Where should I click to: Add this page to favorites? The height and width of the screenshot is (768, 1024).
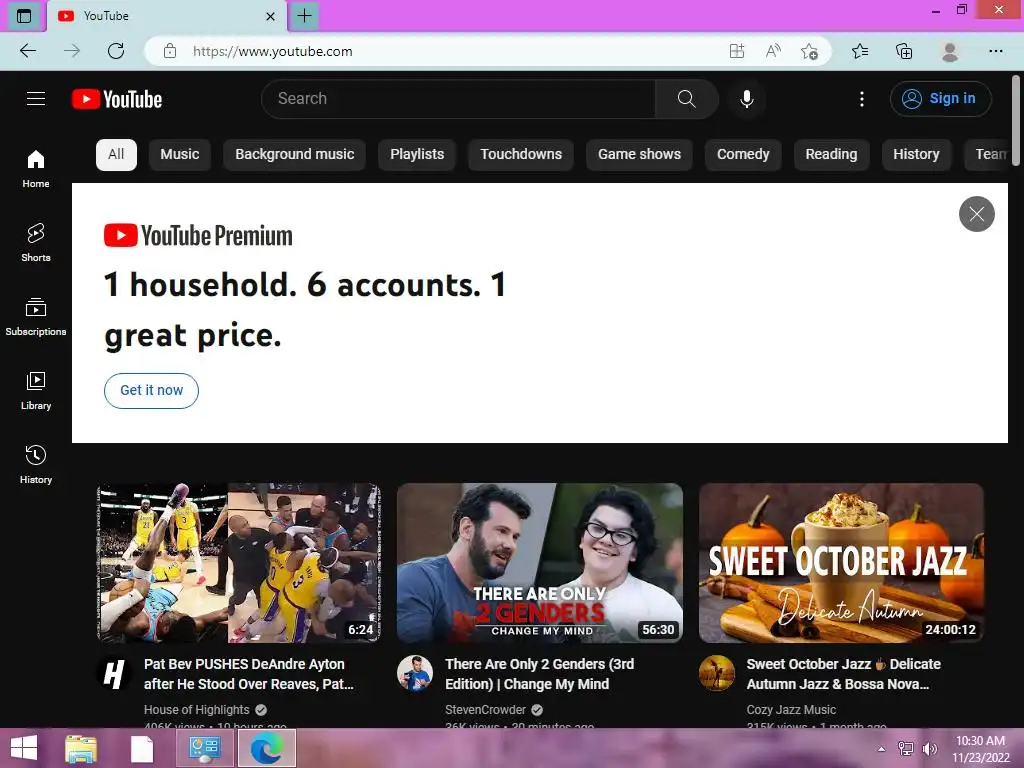click(x=809, y=51)
